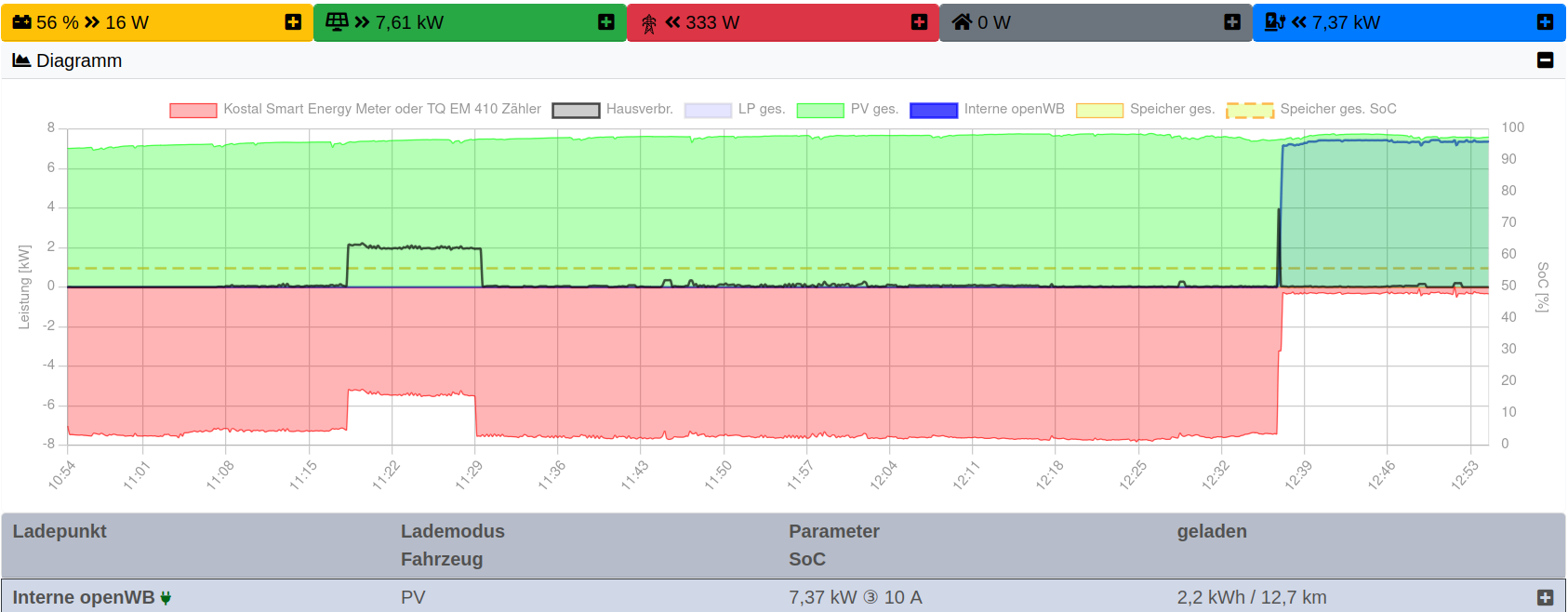Toggle the PV ges. legend swatch
The width and height of the screenshot is (1568, 612).
(x=820, y=110)
